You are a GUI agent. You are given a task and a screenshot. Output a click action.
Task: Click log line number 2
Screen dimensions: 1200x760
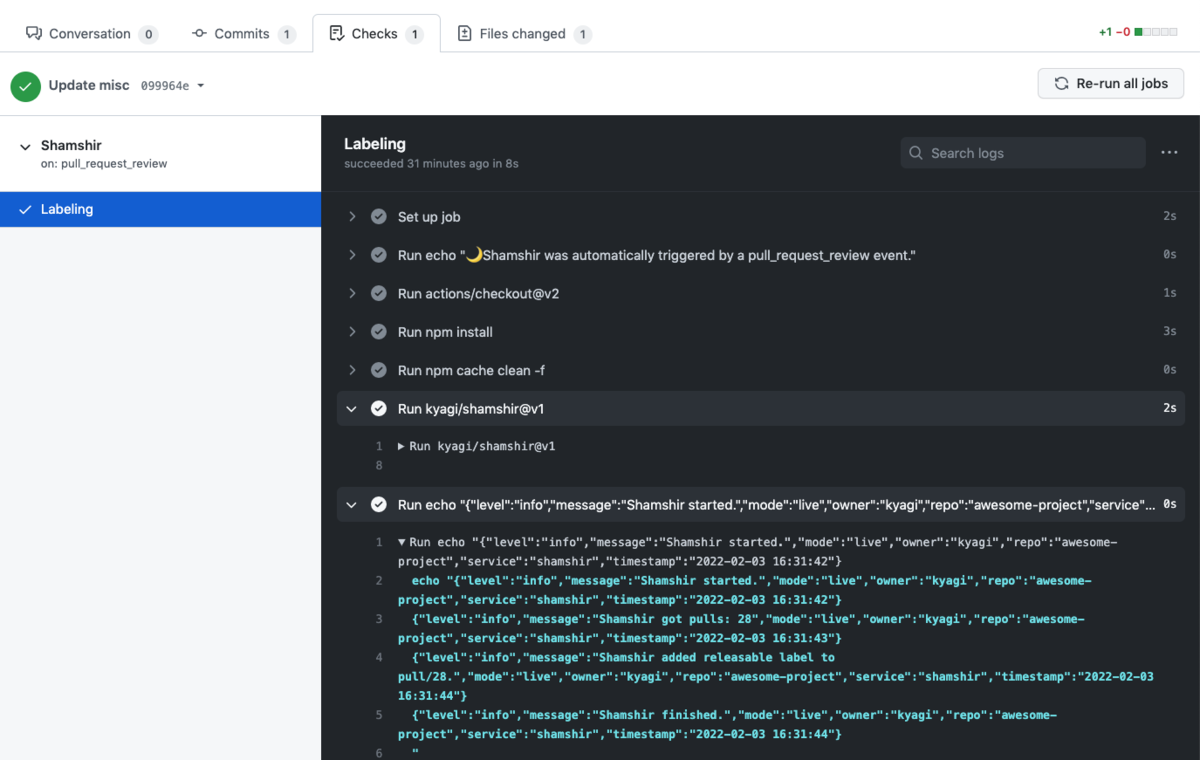click(x=378, y=580)
